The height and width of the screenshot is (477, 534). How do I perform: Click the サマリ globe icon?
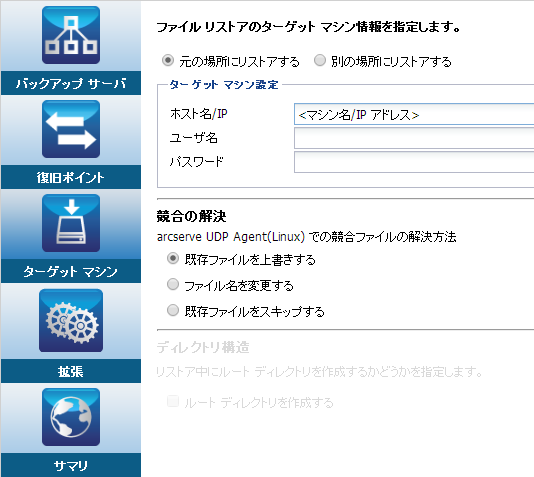[x=71, y=417]
